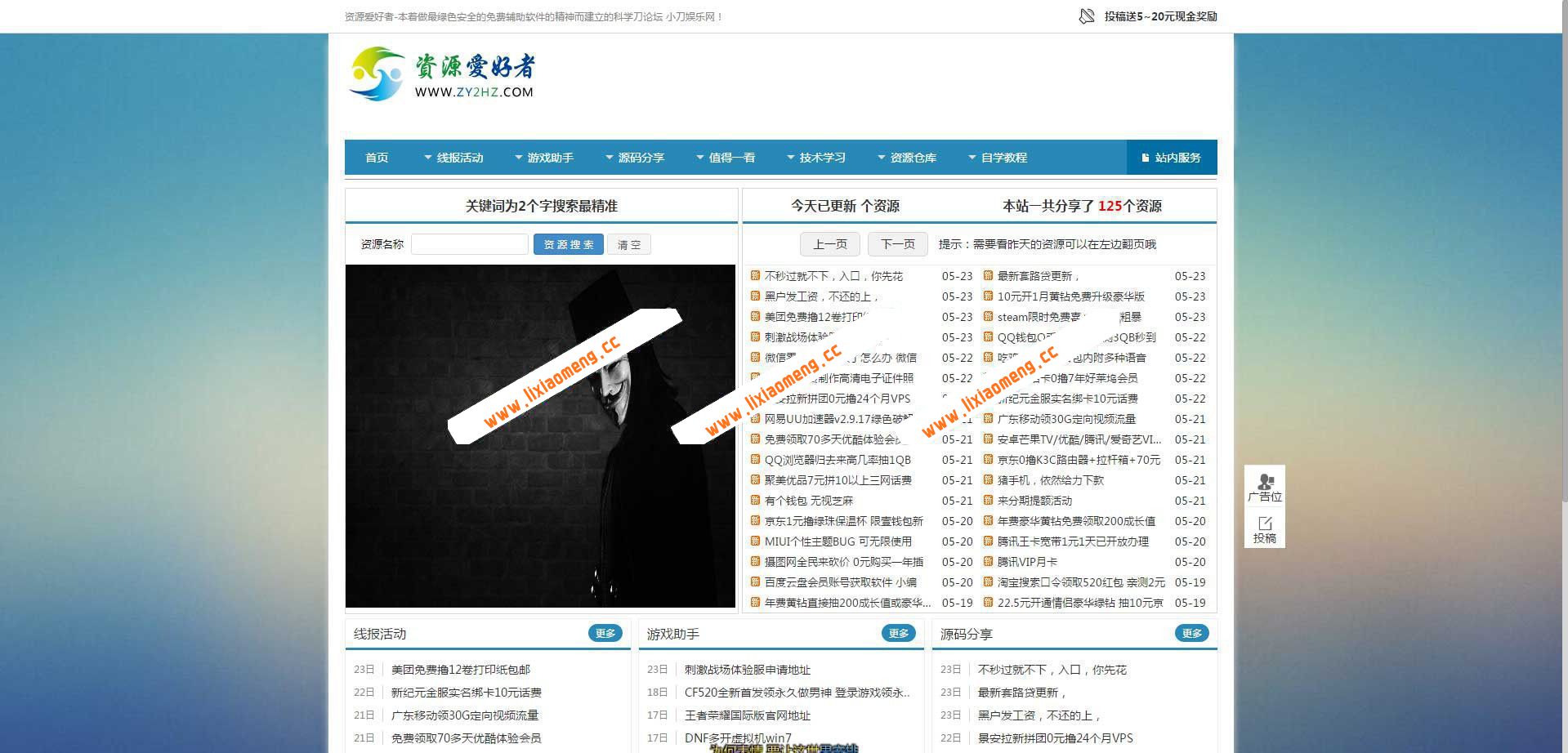Image resolution: width=1568 pixels, height=753 pixels.
Task: Click the 资源搜索 button
Action: tap(569, 244)
